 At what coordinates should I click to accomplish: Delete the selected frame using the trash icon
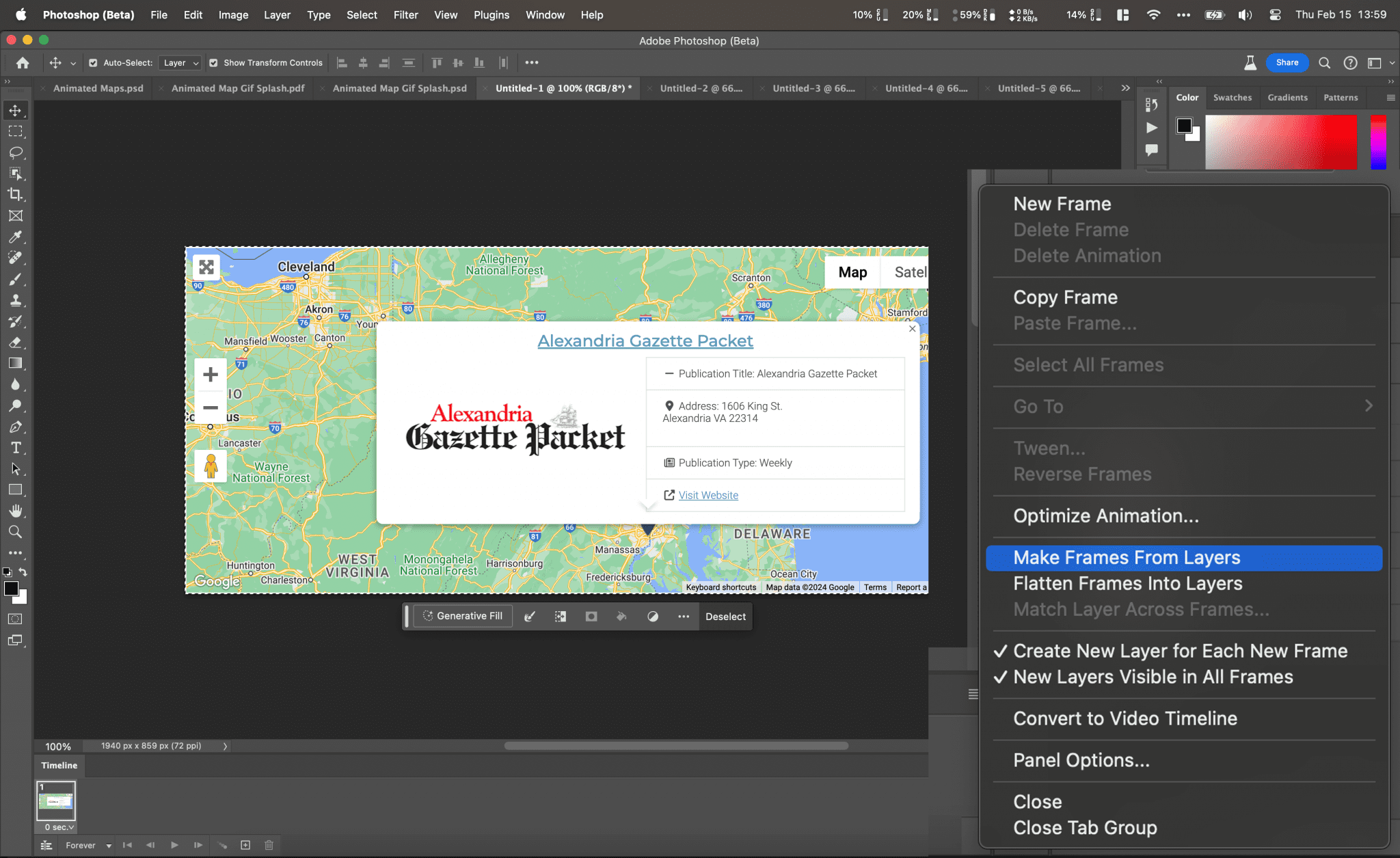coord(269,845)
